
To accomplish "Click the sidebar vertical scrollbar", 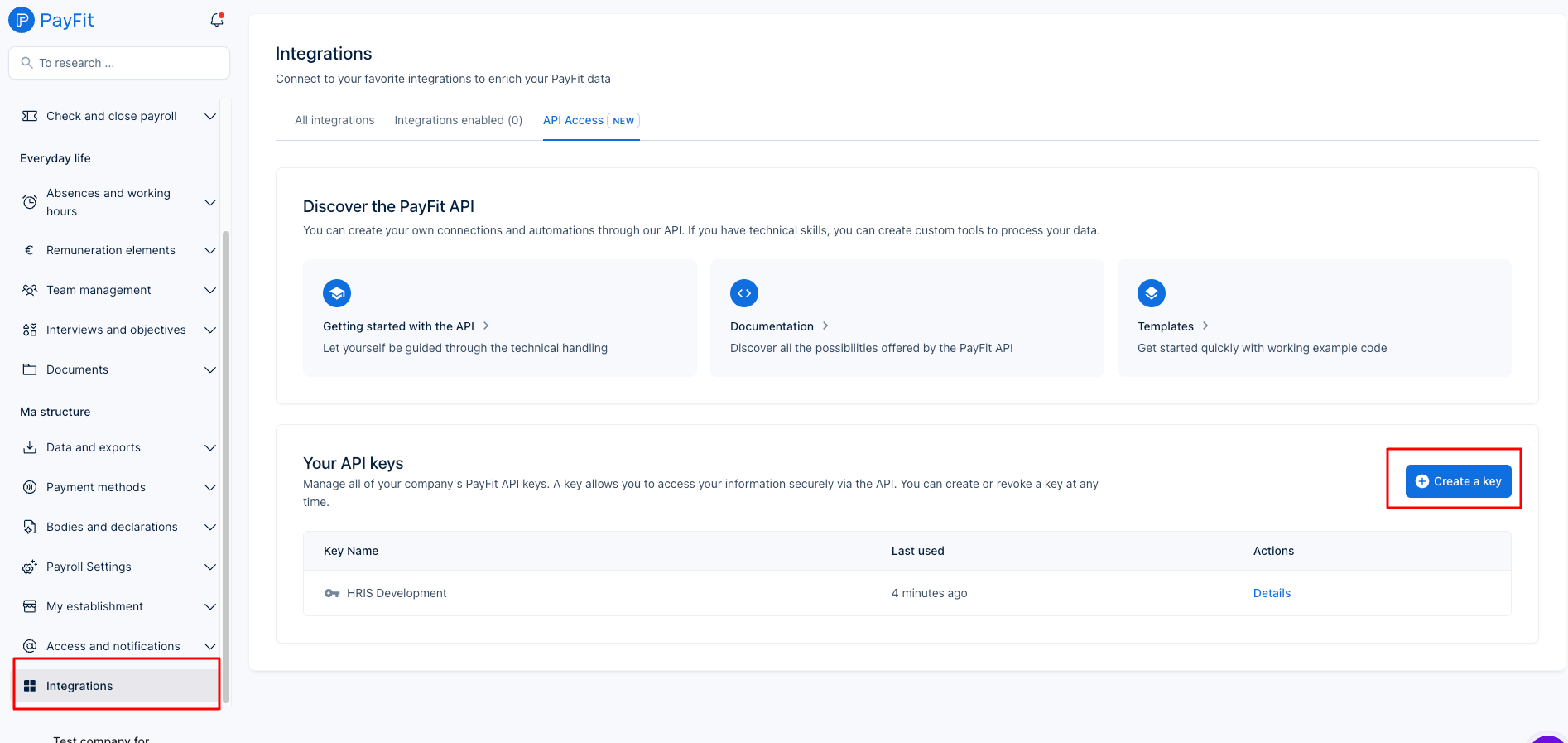I will (226, 466).
